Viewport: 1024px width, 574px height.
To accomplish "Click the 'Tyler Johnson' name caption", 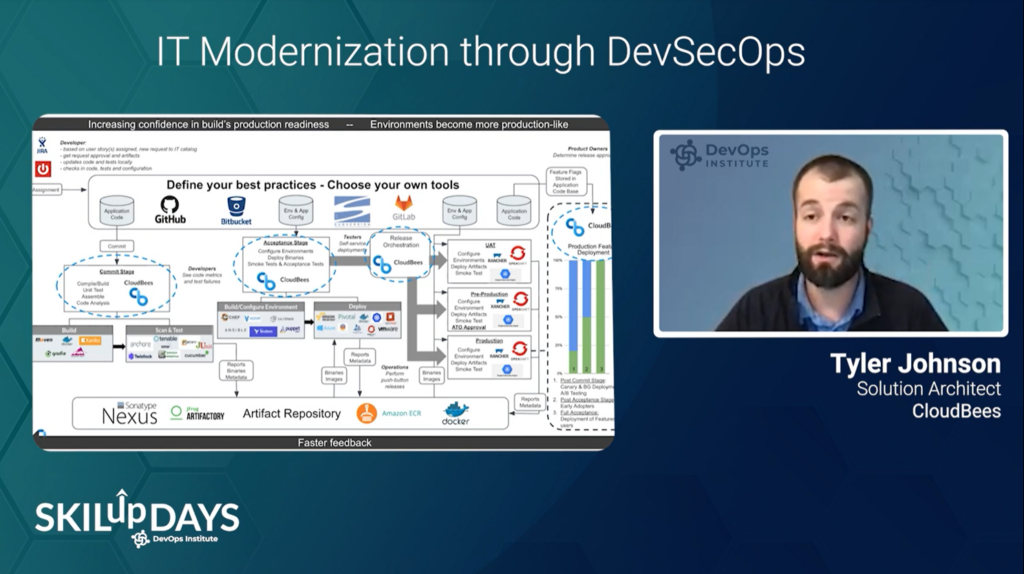I will (915, 364).
